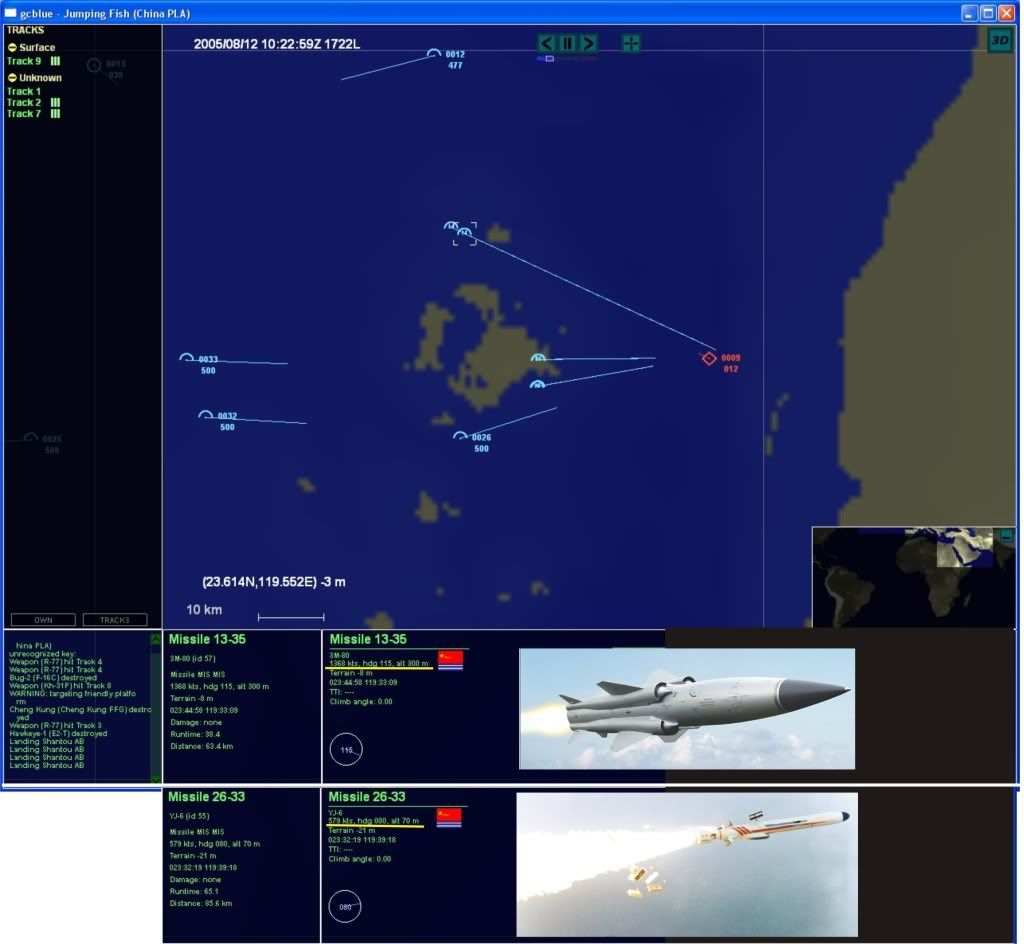Switch to 3D view

pos(999,40)
